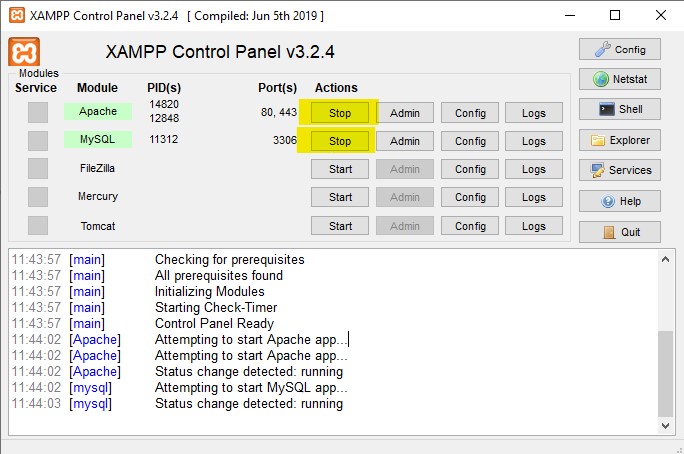684x454 pixels.
Task: Toggle Apache service install checkbox
Action: click(x=38, y=113)
